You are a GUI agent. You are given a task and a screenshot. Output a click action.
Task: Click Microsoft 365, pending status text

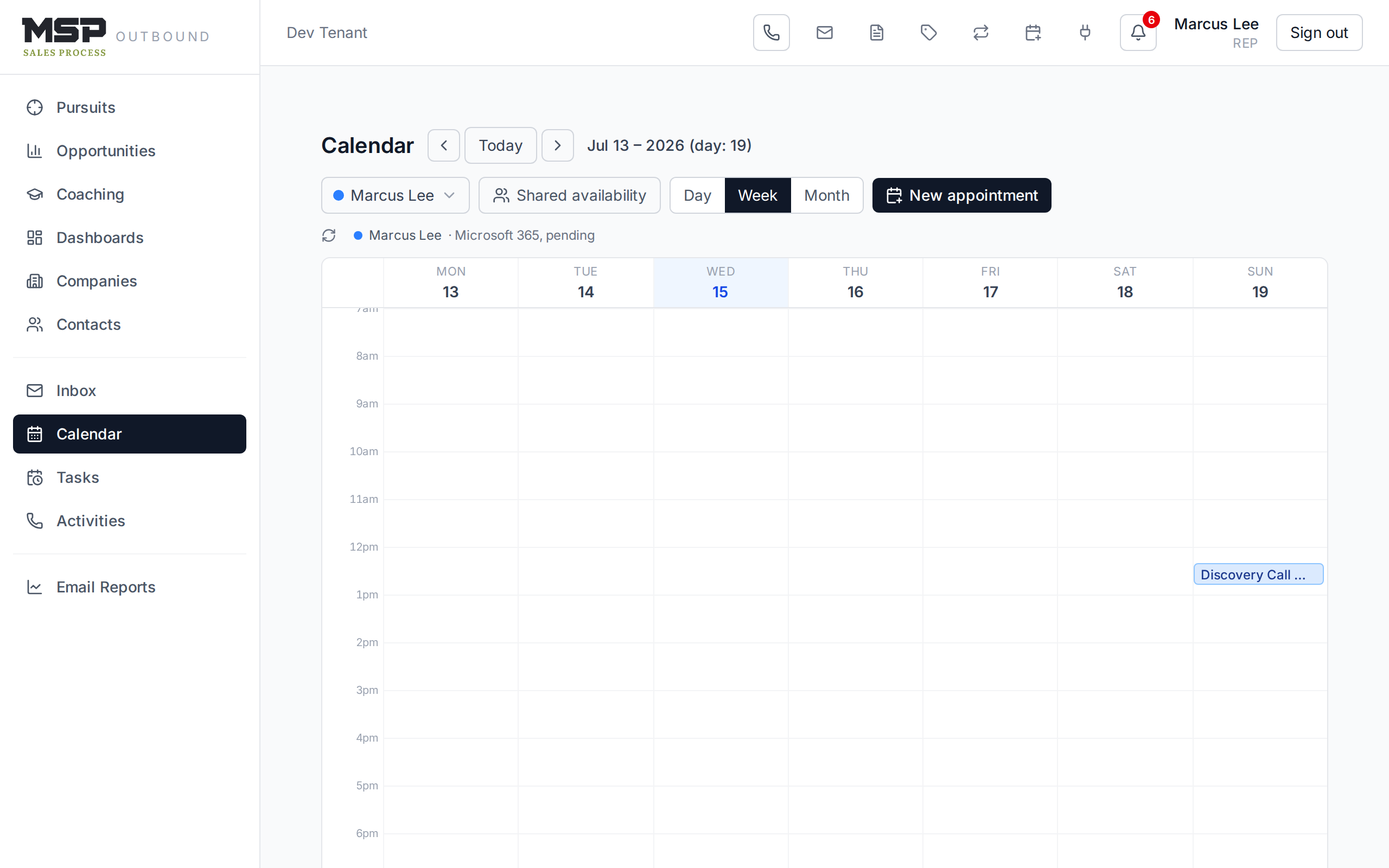pyautogui.click(x=525, y=235)
